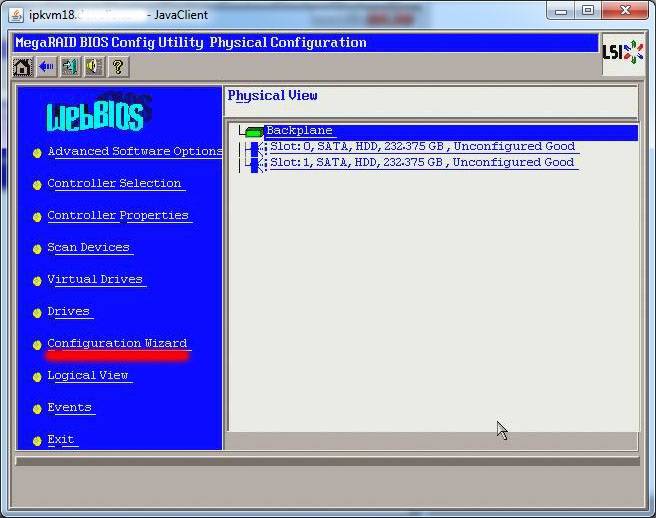Open Controller Properties

[118, 215]
